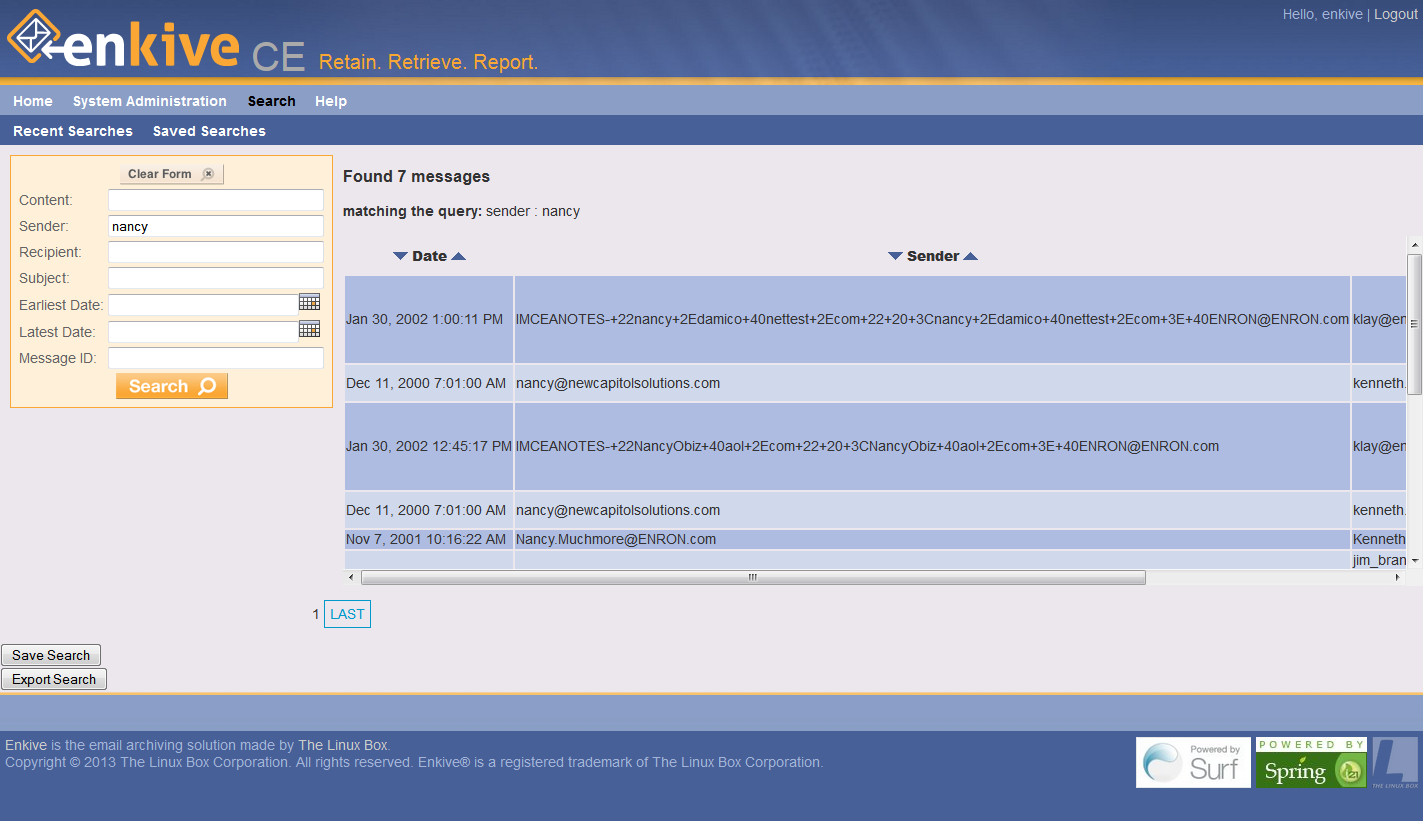Open the Earliest Date calendar picker
This screenshot has height=821, width=1423.
pos(308,303)
